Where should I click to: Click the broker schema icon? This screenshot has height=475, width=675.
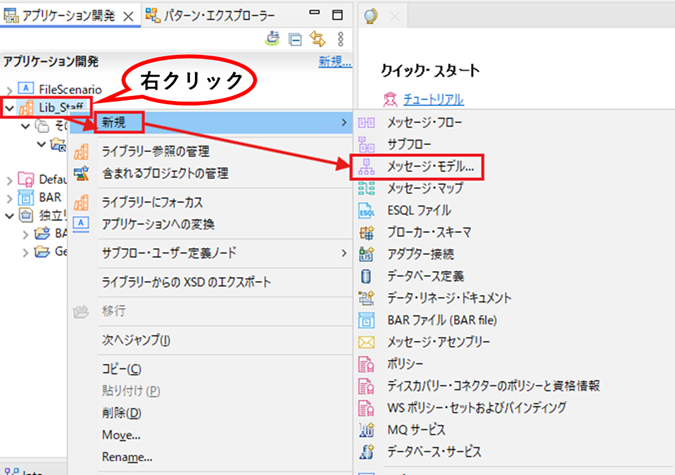(x=366, y=233)
